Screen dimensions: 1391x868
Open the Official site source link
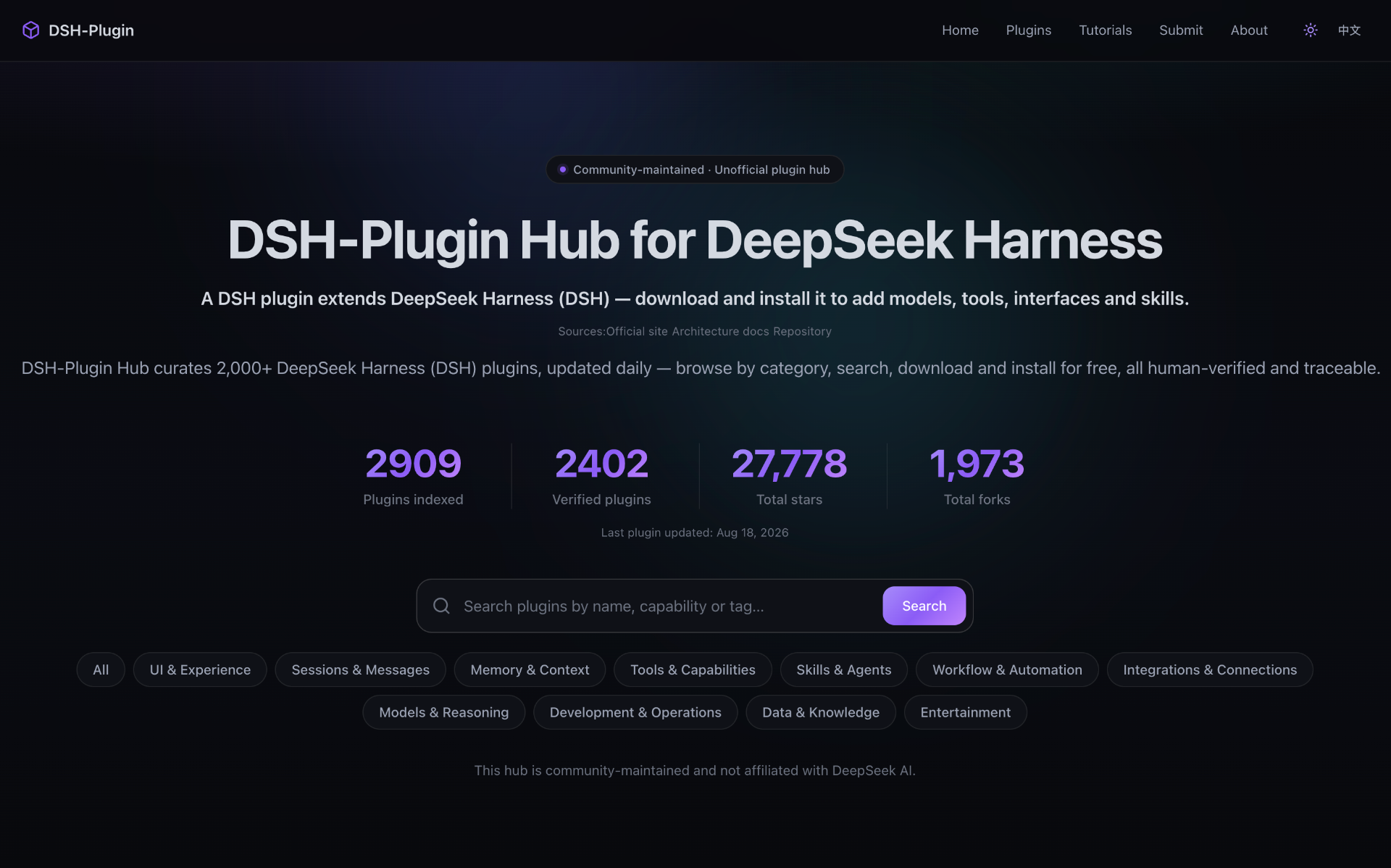pyautogui.click(x=637, y=331)
